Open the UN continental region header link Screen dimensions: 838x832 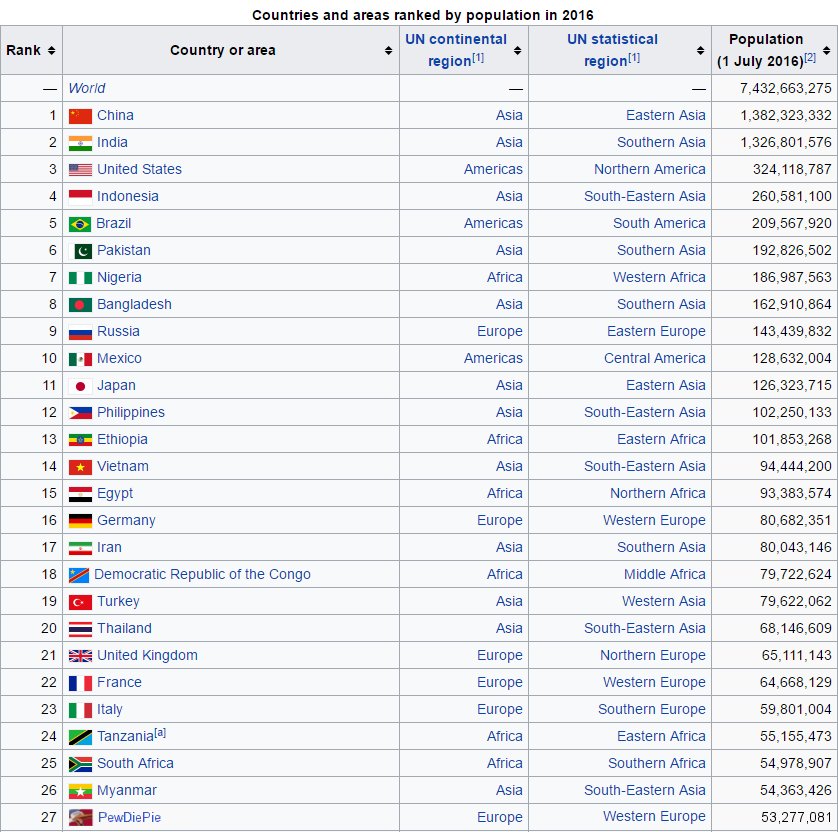point(456,50)
